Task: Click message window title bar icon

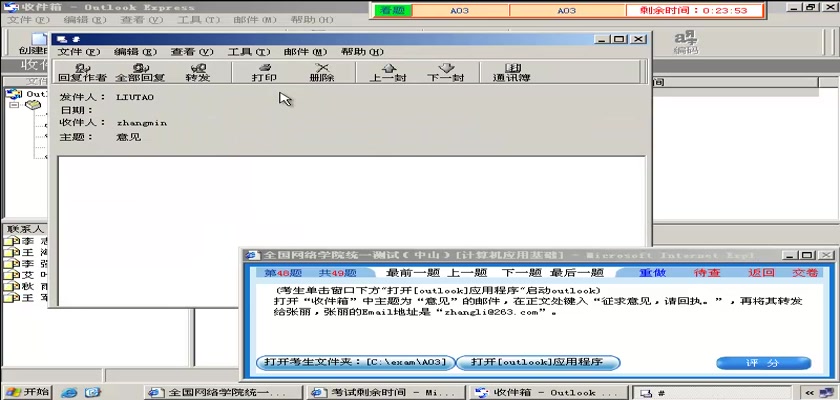Action: click(x=61, y=39)
